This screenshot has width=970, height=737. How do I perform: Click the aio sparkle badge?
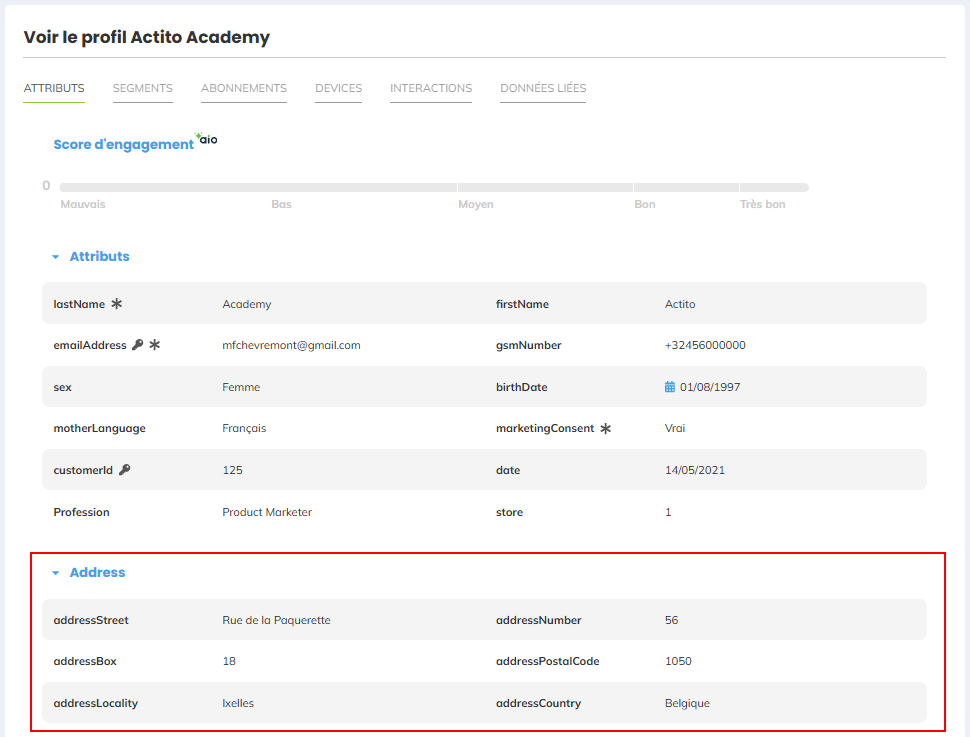206,139
